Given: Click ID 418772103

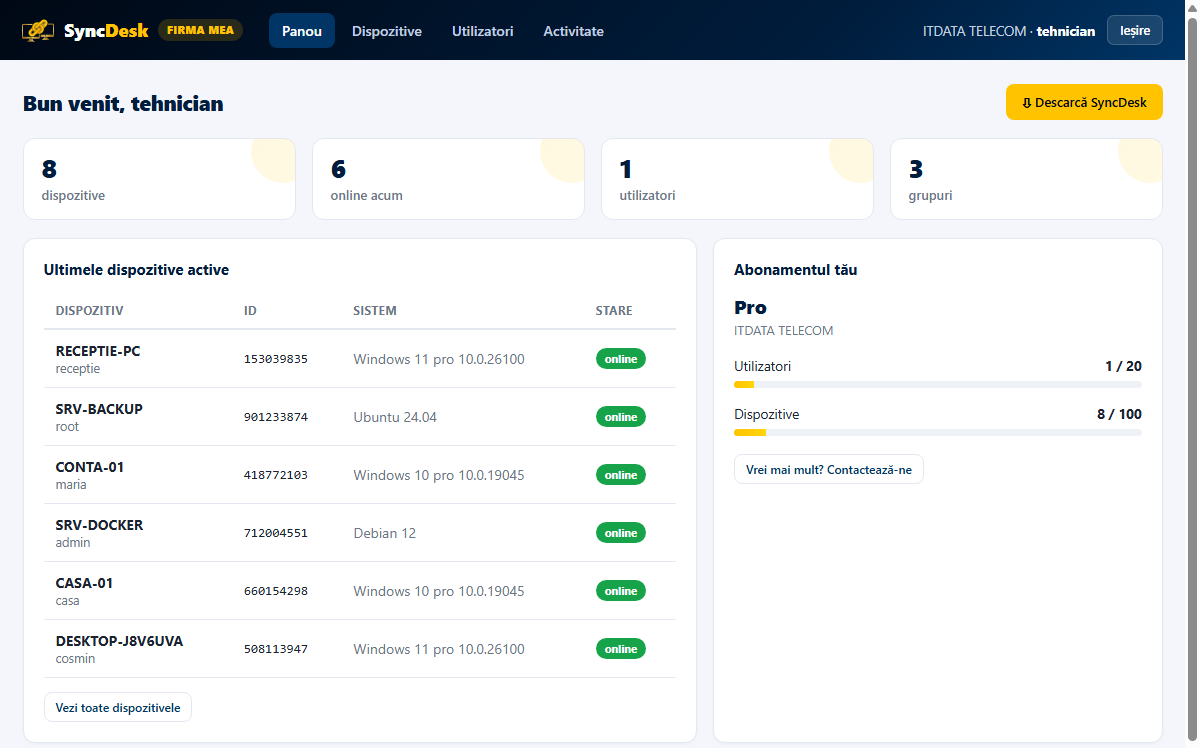Looking at the screenshot, I should (276, 475).
